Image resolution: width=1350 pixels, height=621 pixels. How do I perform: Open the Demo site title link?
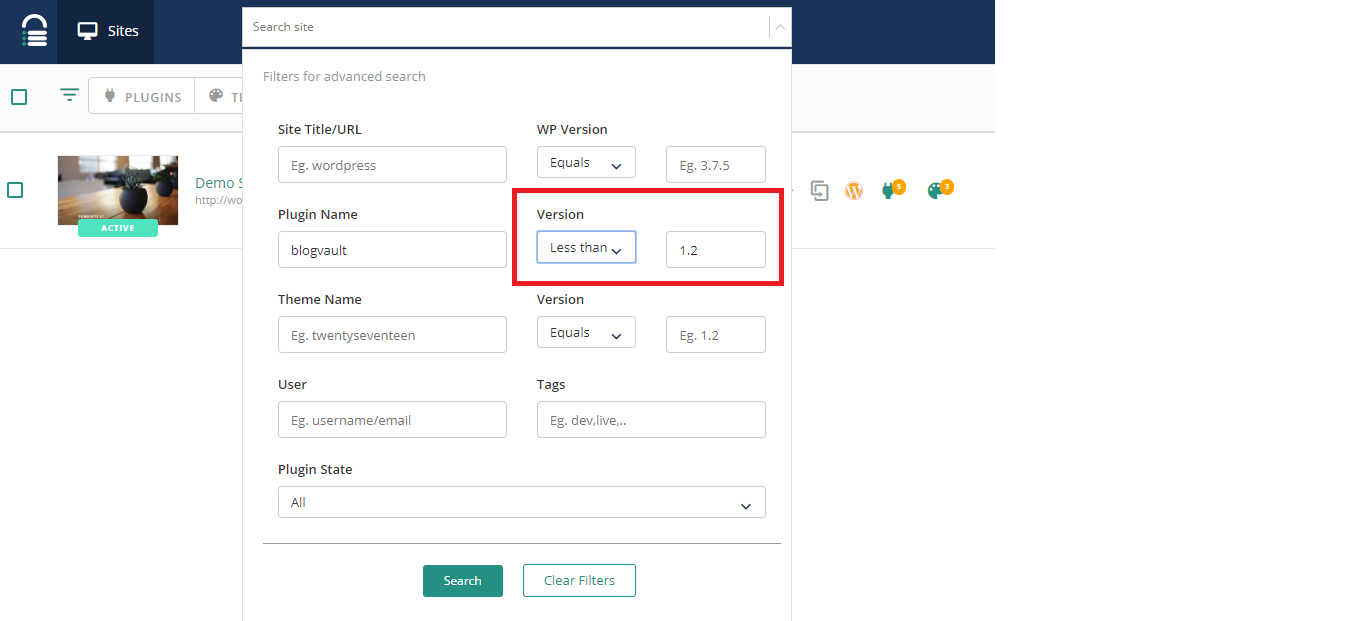[217, 183]
